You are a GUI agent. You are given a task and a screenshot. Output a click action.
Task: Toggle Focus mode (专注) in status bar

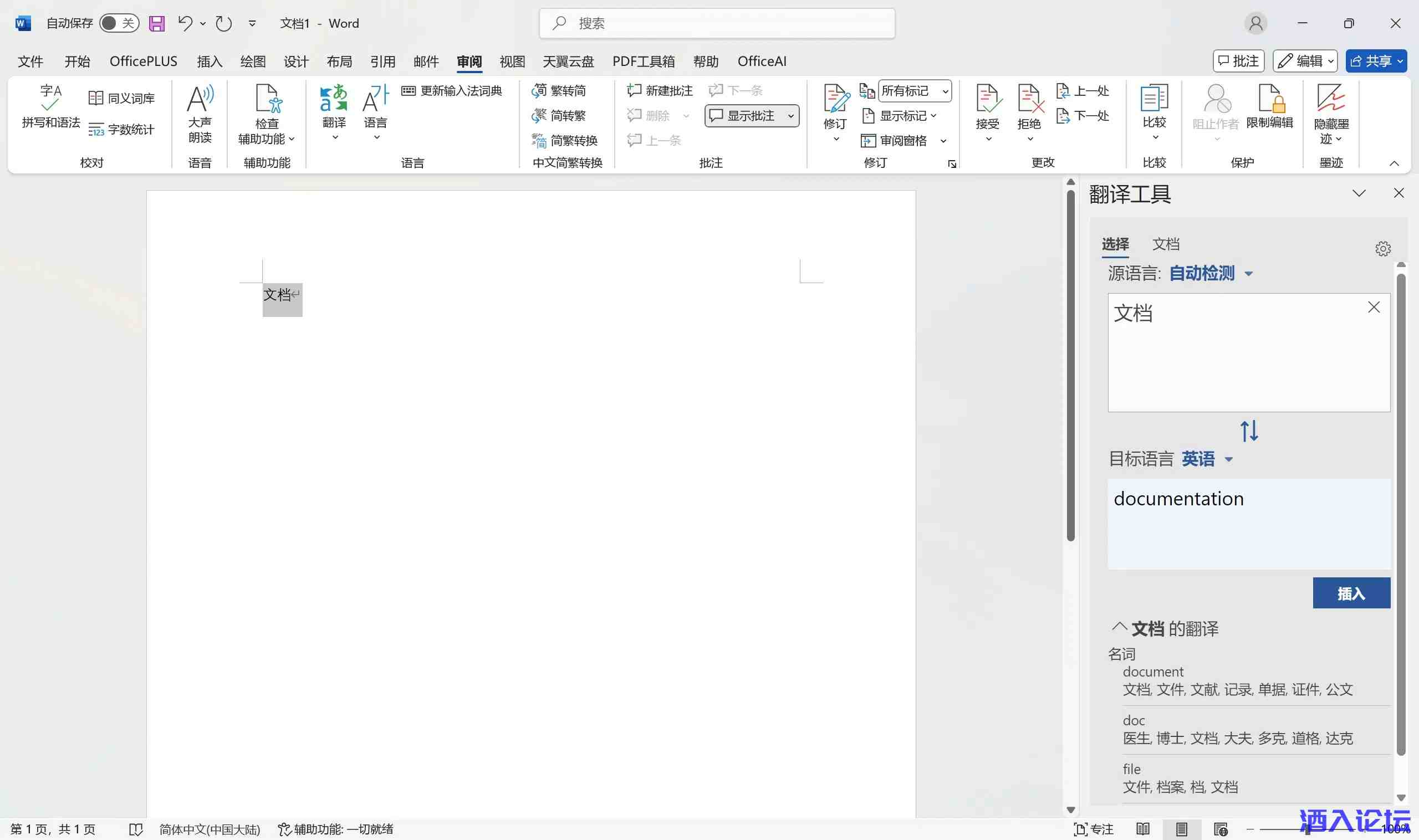pyautogui.click(x=1094, y=829)
